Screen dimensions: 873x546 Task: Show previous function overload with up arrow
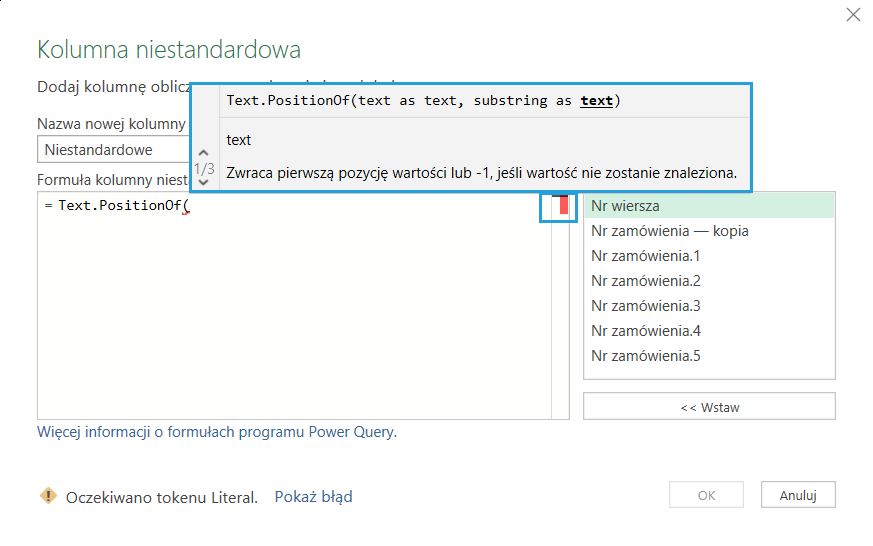204,154
